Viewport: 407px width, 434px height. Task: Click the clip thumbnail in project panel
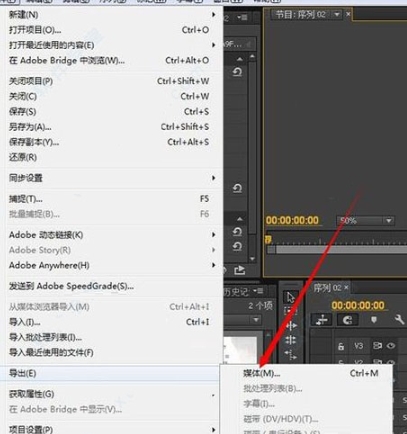point(241,349)
